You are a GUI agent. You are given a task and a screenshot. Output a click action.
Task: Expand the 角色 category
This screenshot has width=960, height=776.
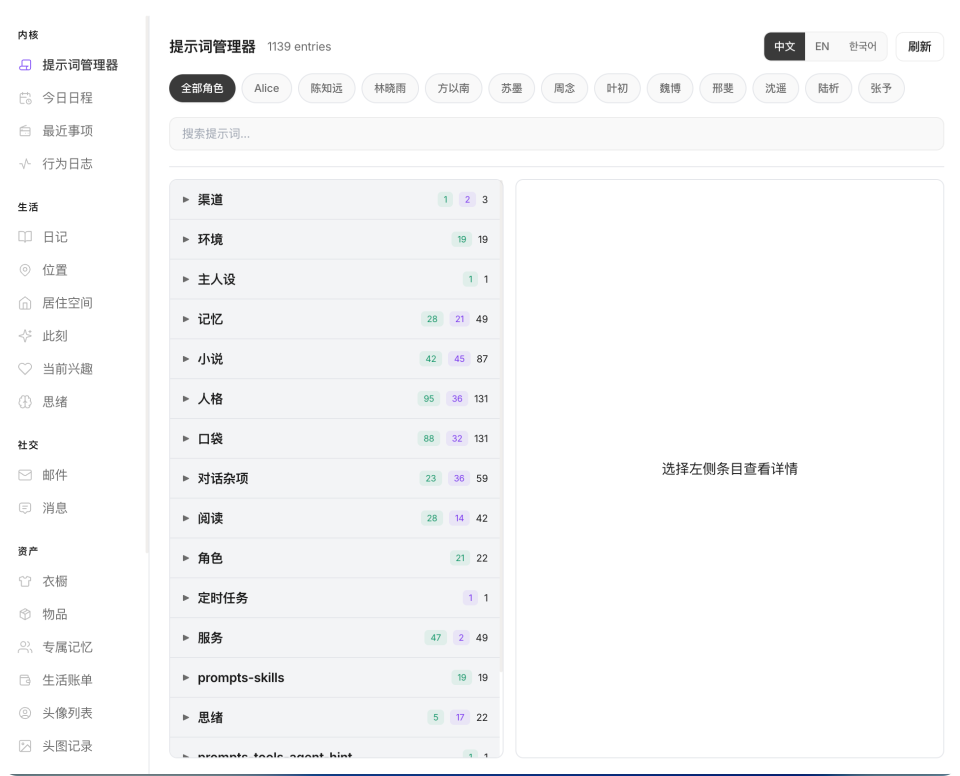click(335, 558)
